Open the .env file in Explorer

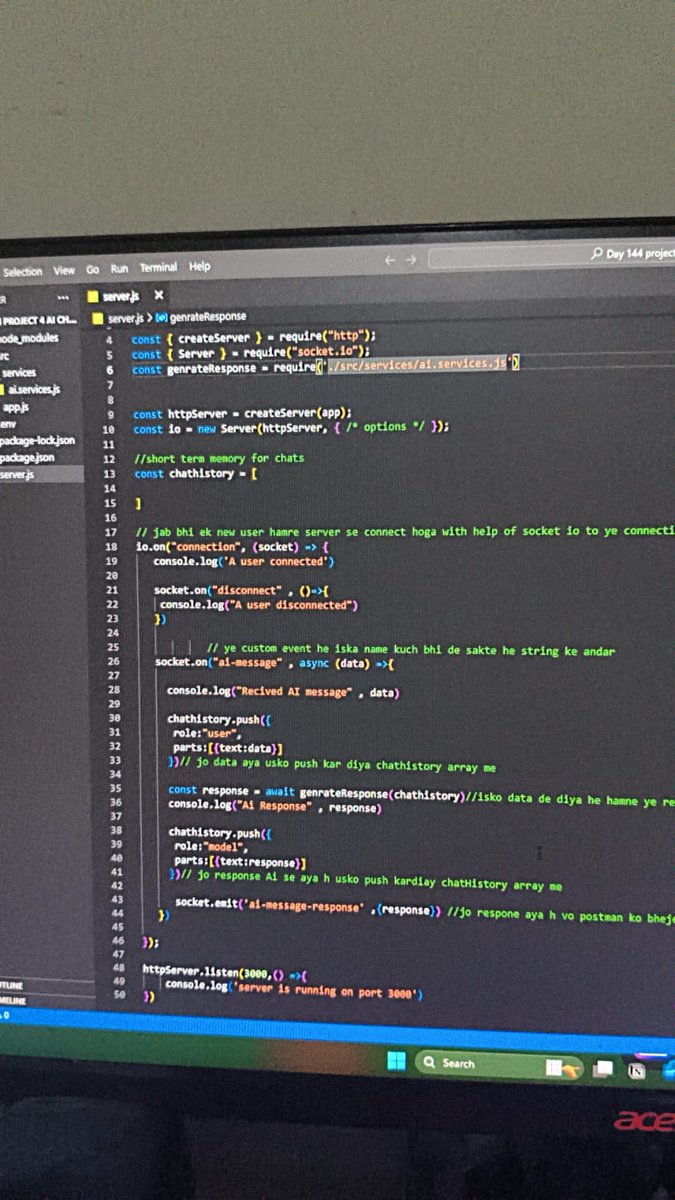[x=6, y=423]
